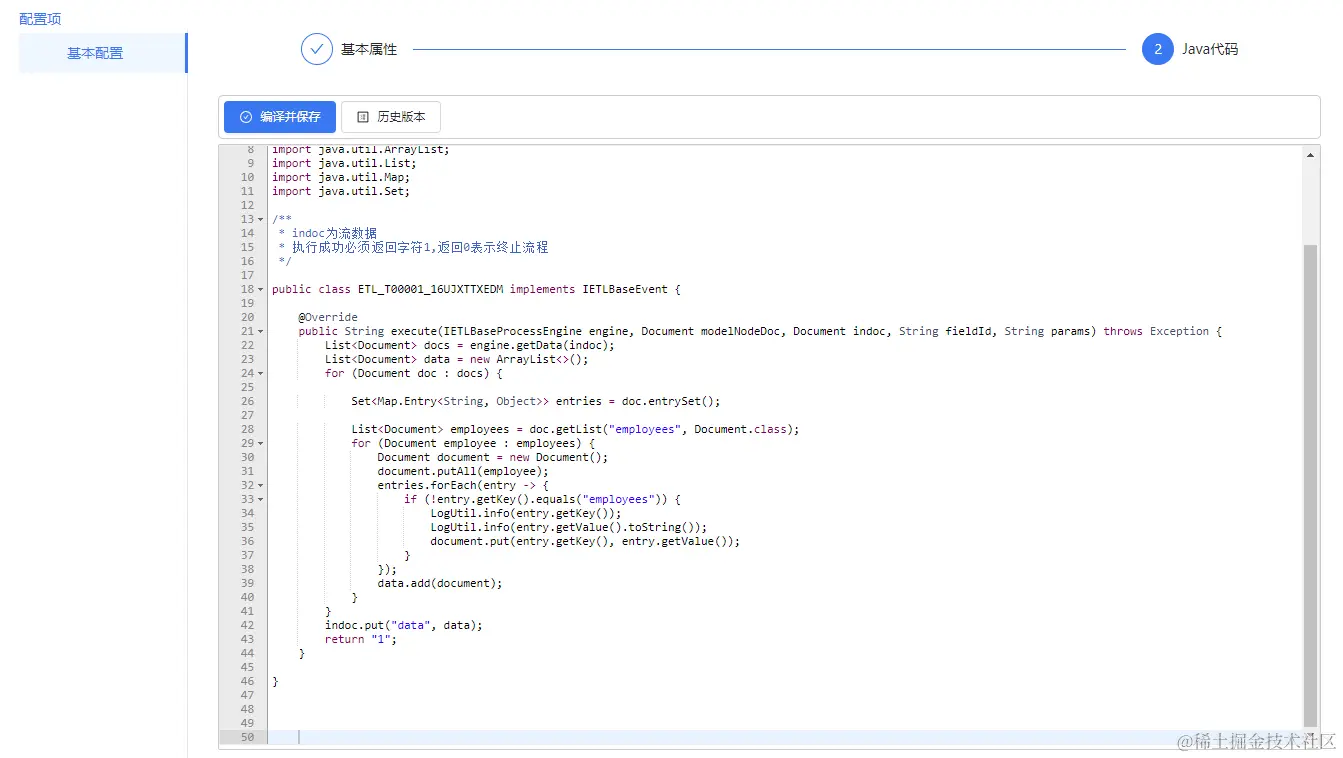
Task: Click document.put(entry.getKey(), entry.getValue()); line
Action: tap(586, 541)
